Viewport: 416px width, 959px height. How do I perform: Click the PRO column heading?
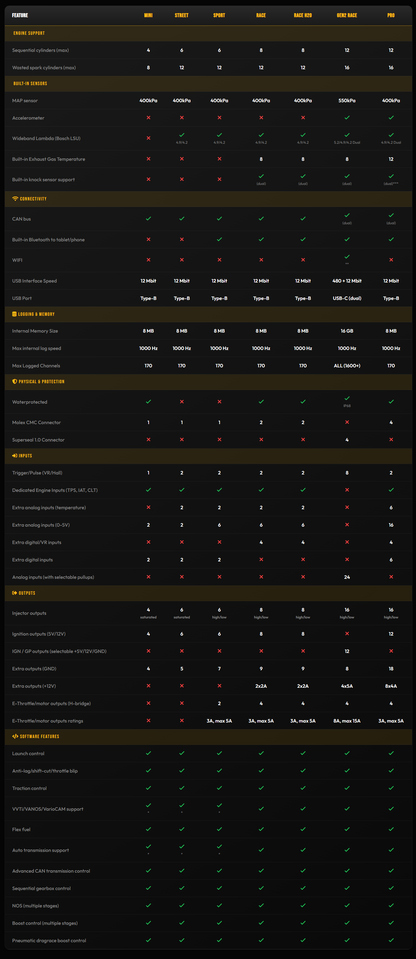point(391,15)
